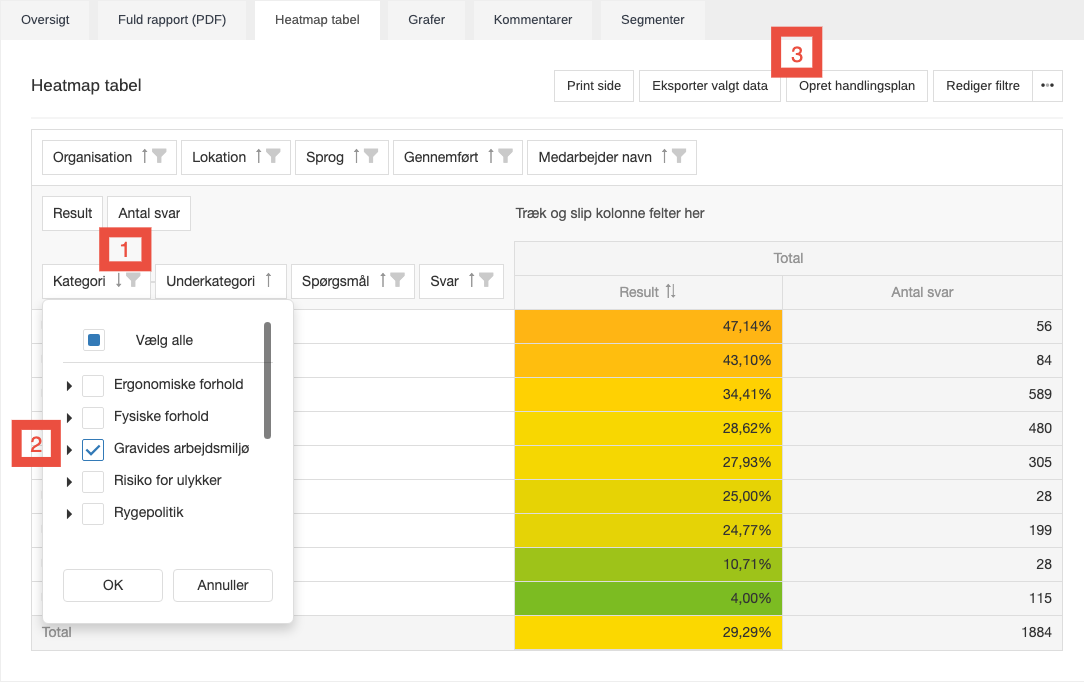Expand the Gravides arbejdsmiljø tree node
The image size is (1084, 682).
pyautogui.click(x=69, y=450)
